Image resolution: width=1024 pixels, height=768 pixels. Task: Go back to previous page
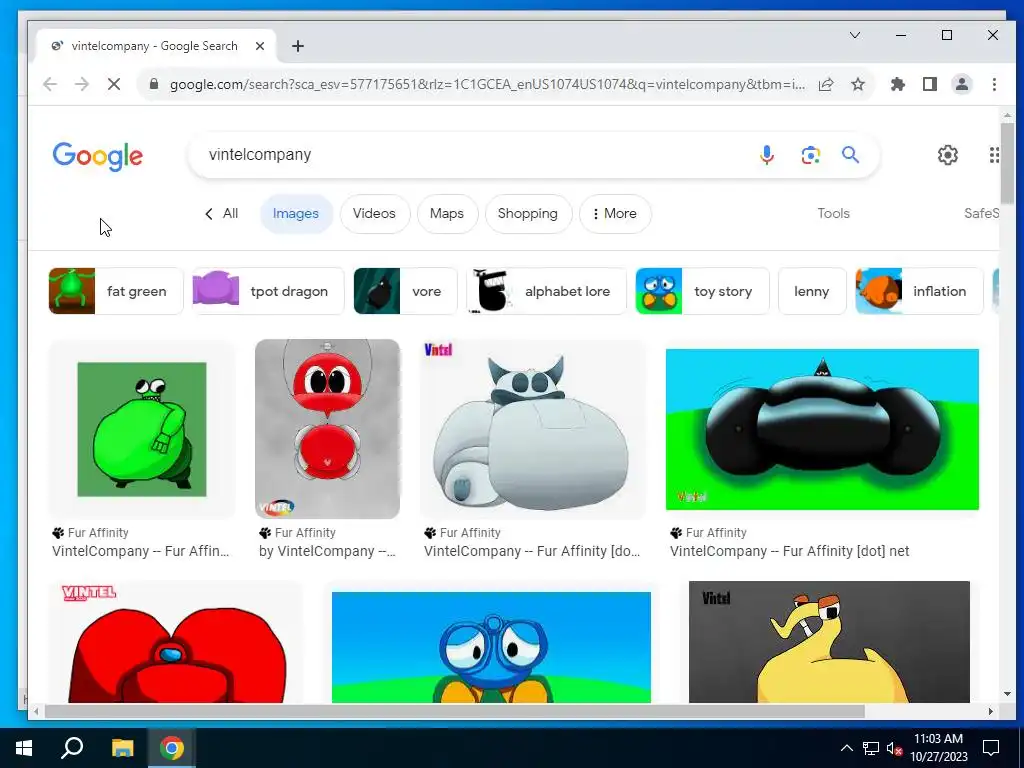pyautogui.click(x=50, y=84)
